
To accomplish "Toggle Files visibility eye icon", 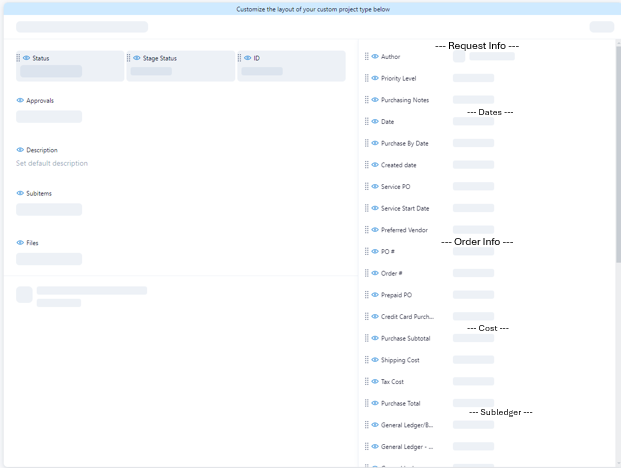I will click(x=20, y=242).
